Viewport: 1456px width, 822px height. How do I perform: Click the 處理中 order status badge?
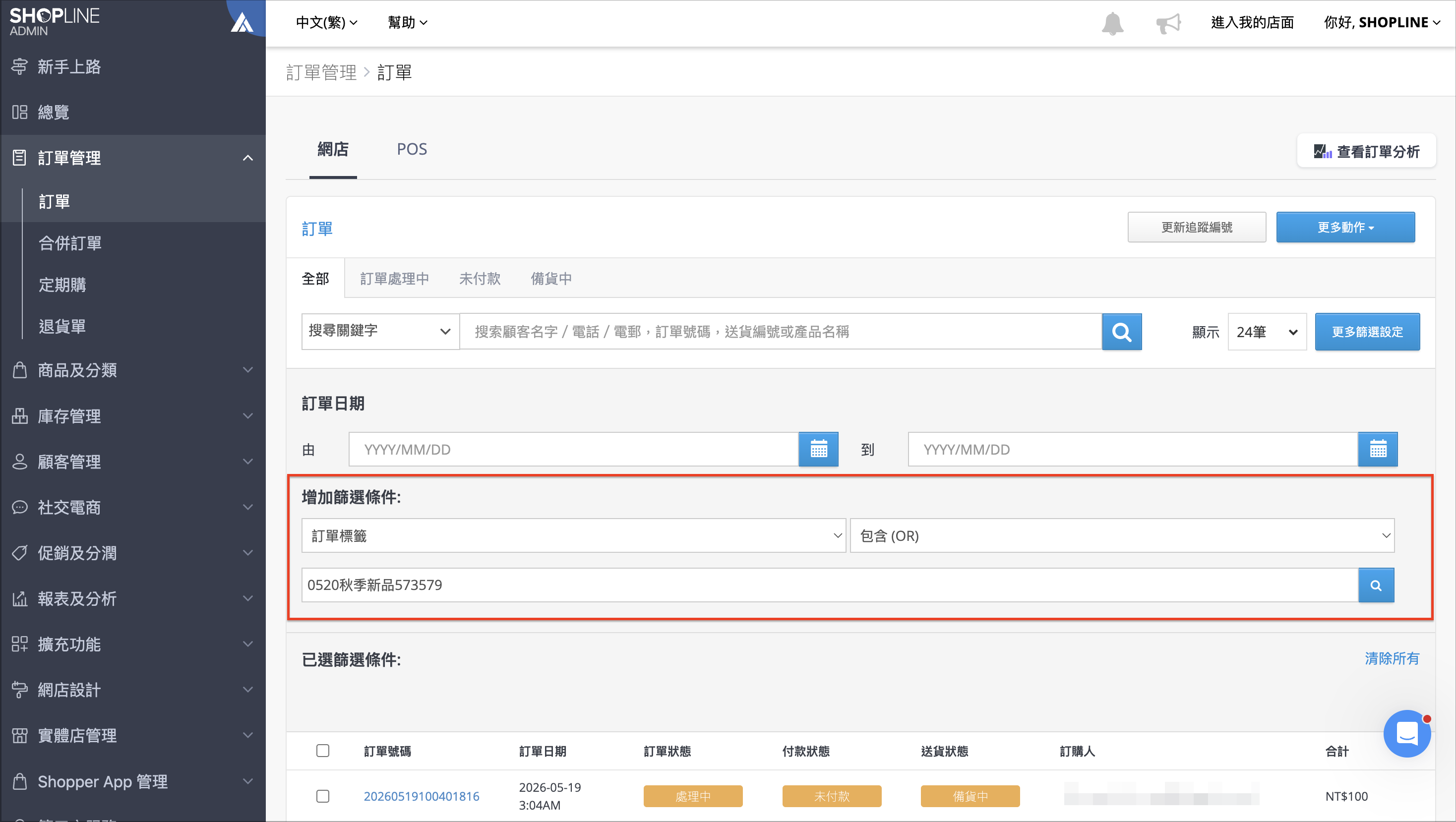tap(693, 796)
